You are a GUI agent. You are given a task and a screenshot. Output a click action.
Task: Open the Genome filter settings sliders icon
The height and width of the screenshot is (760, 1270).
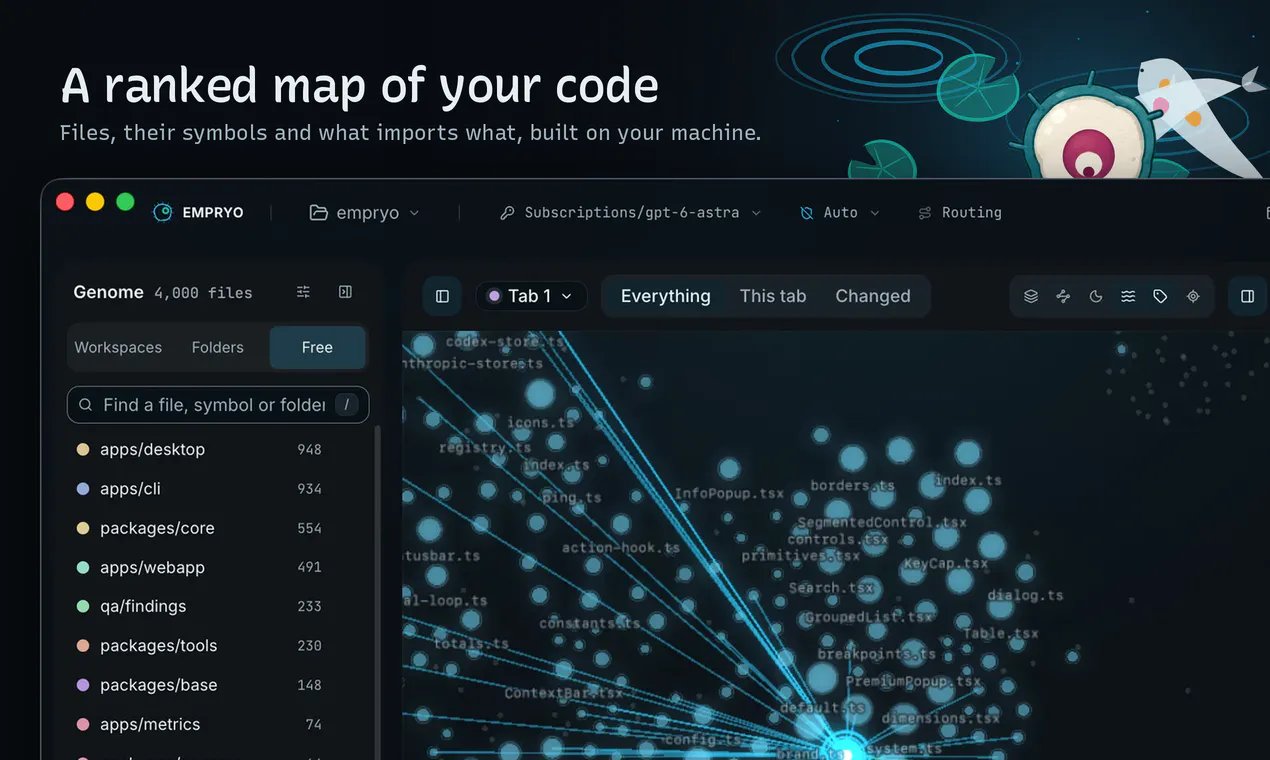pyautogui.click(x=303, y=292)
